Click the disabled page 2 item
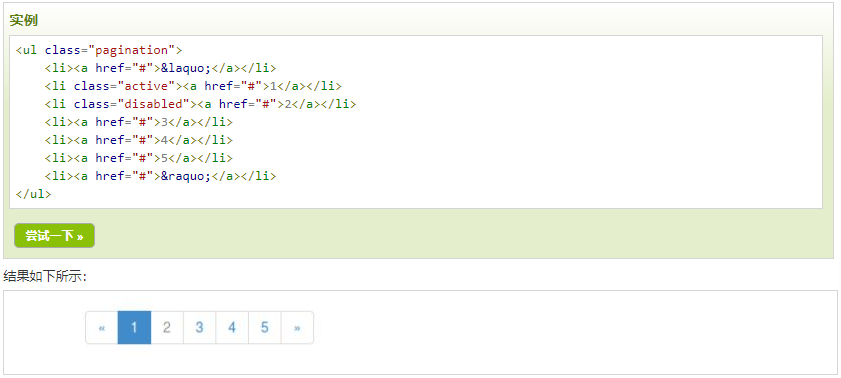 pyautogui.click(x=167, y=328)
